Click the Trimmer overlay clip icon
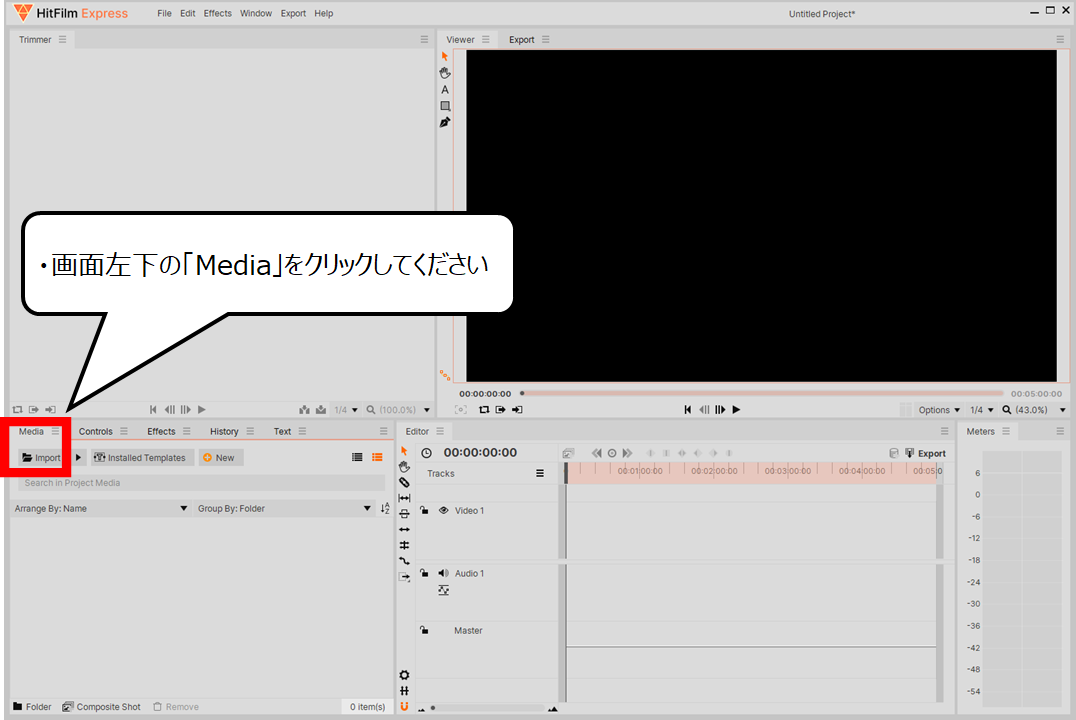 click(x=320, y=410)
